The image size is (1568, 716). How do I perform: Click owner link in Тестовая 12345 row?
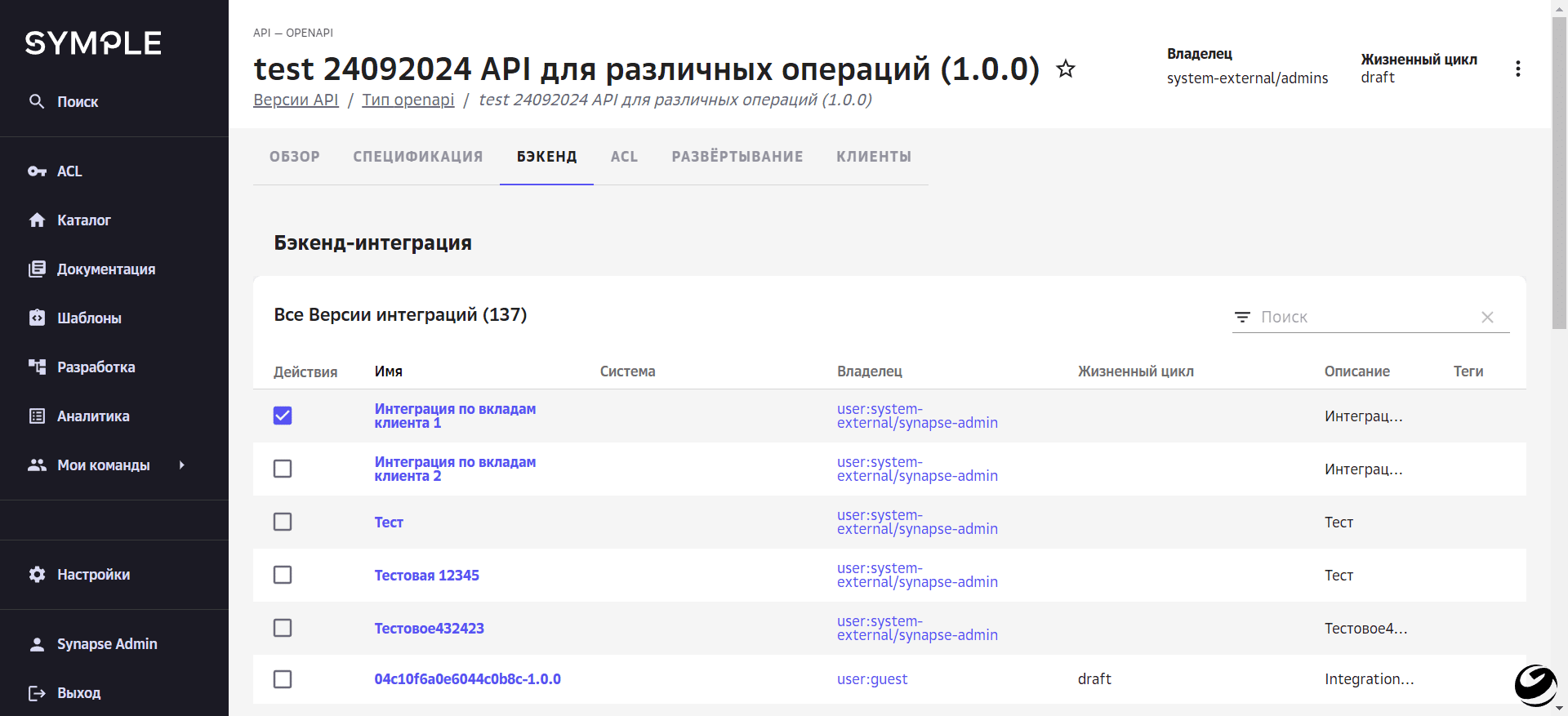click(x=917, y=575)
